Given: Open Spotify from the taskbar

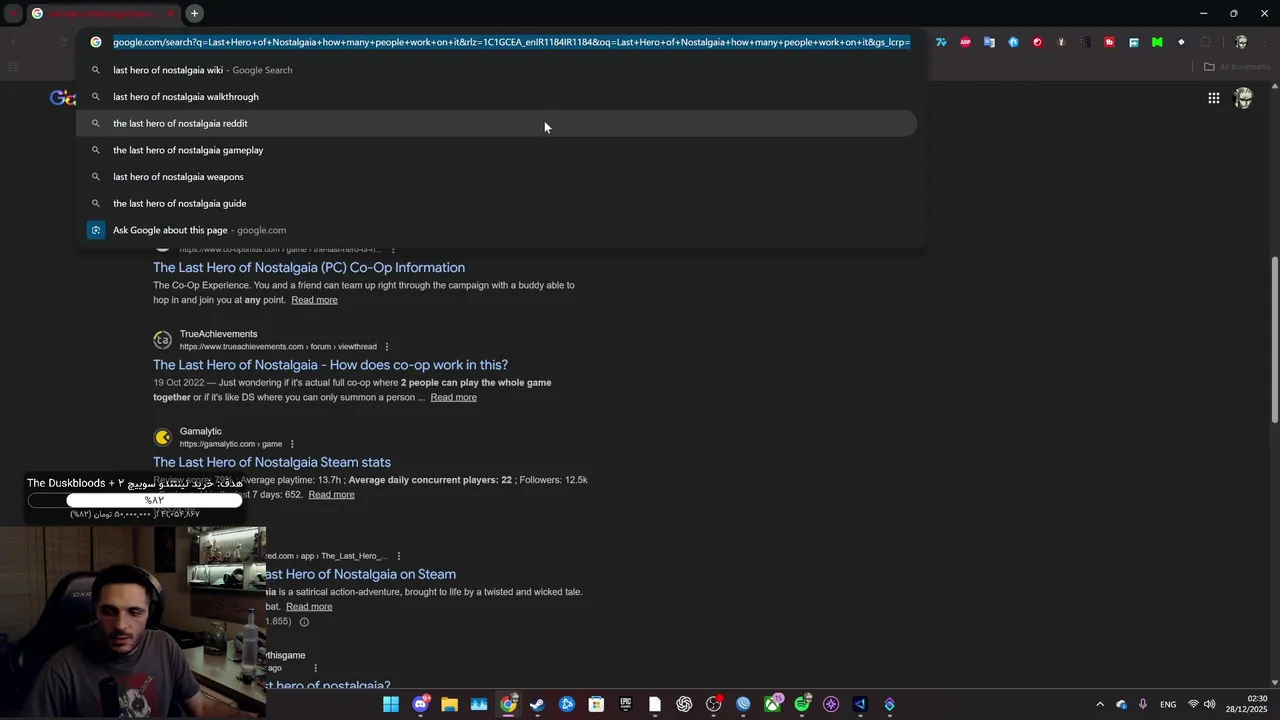Looking at the screenshot, I should click(x=801, y=704).
